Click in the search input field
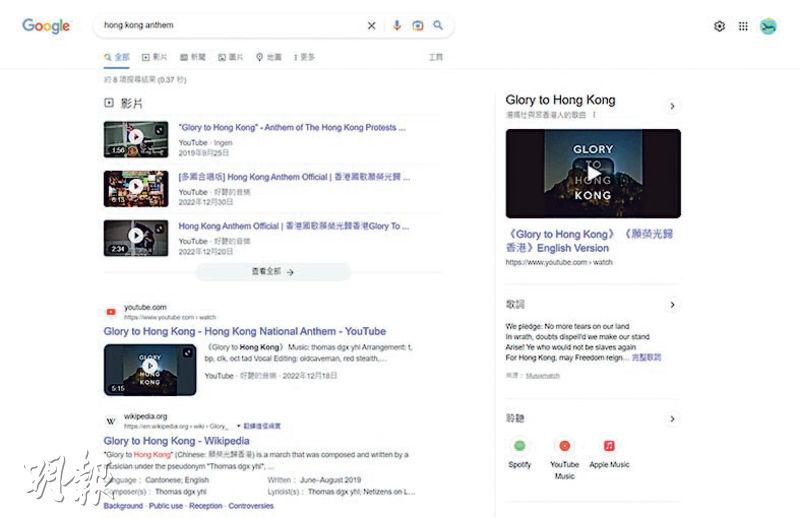 click(230, 26)
